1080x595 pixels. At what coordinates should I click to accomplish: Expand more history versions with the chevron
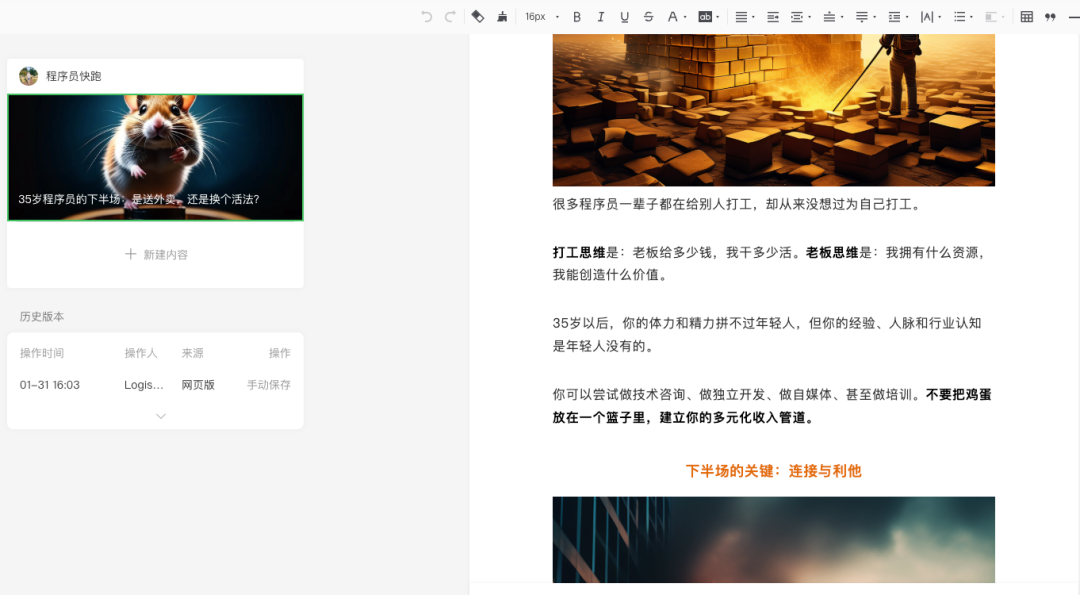[x=160, y=416]
